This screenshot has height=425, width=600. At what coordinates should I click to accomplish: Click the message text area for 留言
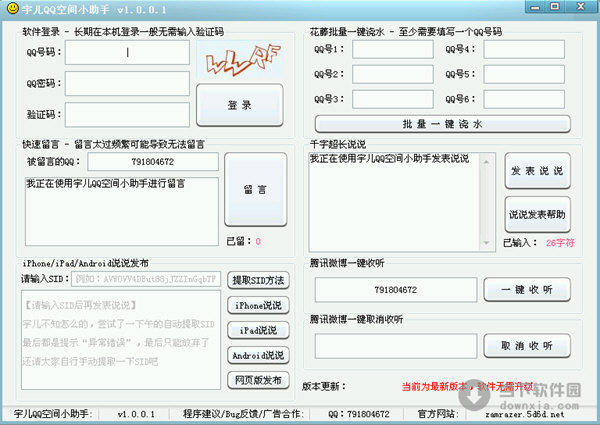click(x=122, y=211)
